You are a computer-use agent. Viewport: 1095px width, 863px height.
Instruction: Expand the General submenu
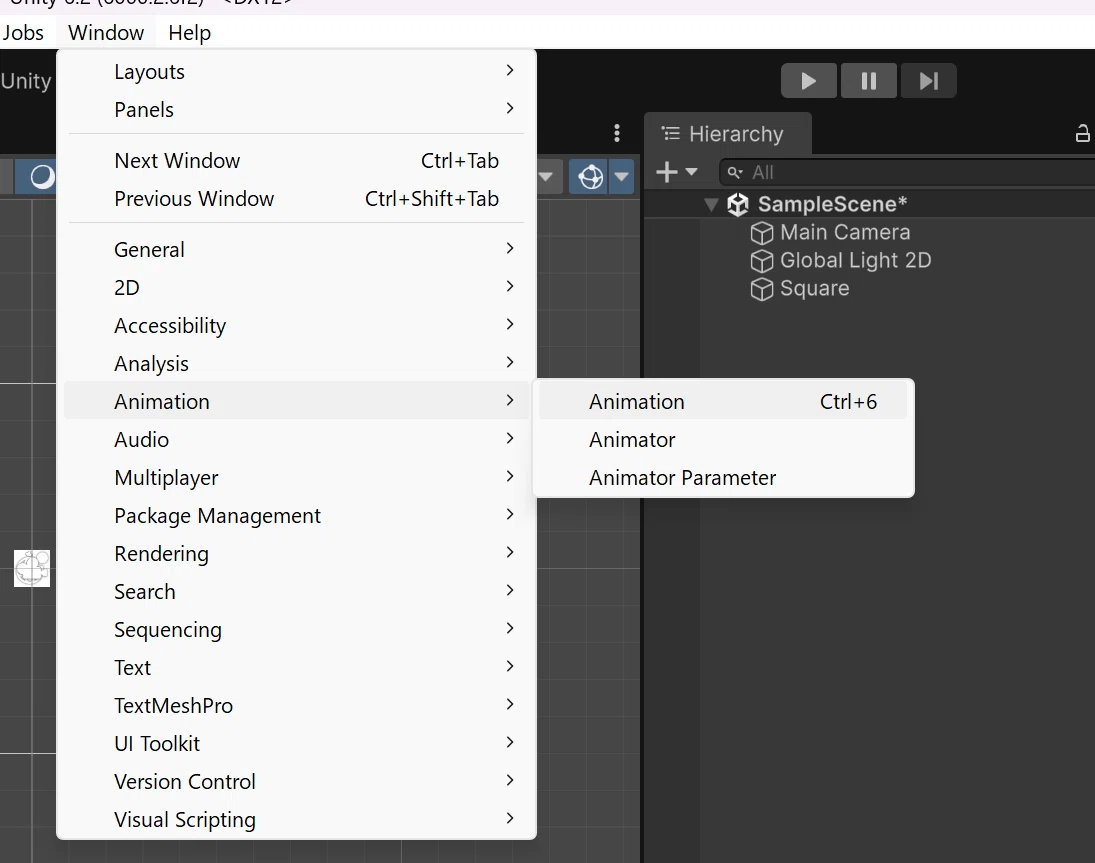tap(296, 250)
